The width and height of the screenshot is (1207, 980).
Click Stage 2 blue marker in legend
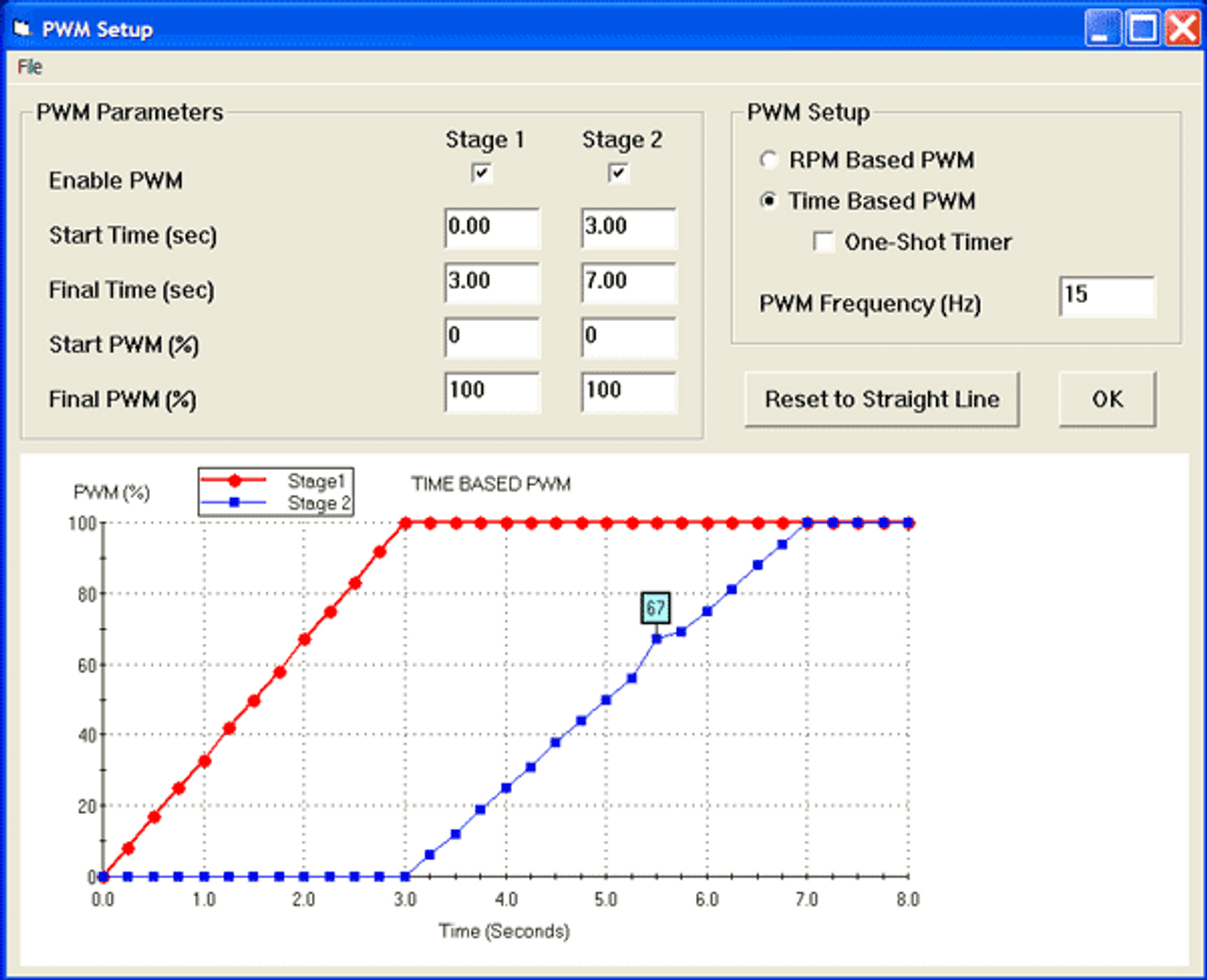235,503
